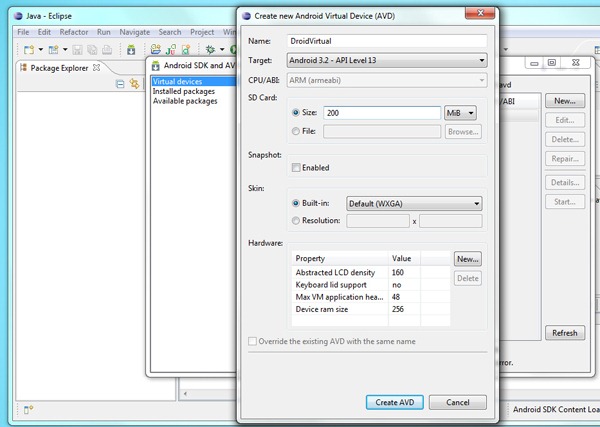
Task: Click the New JUnit test toolbar icon
Action: pos(171,50)
